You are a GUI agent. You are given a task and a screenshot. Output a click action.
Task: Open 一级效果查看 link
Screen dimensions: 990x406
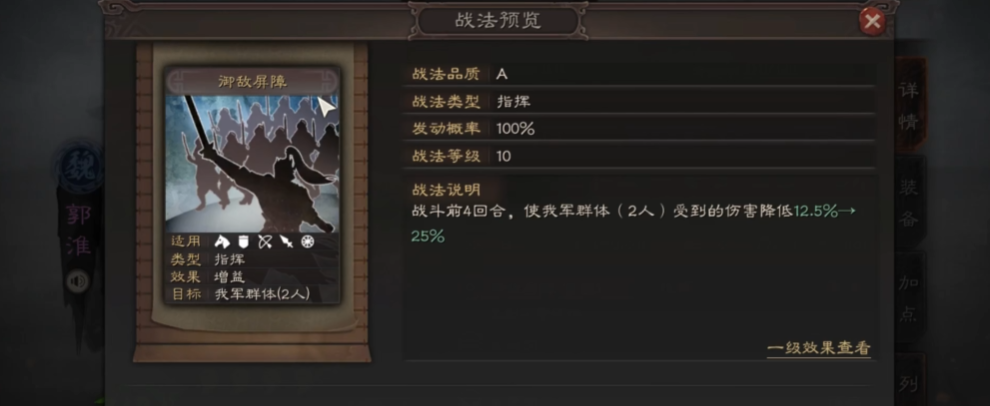pos(819,348)
